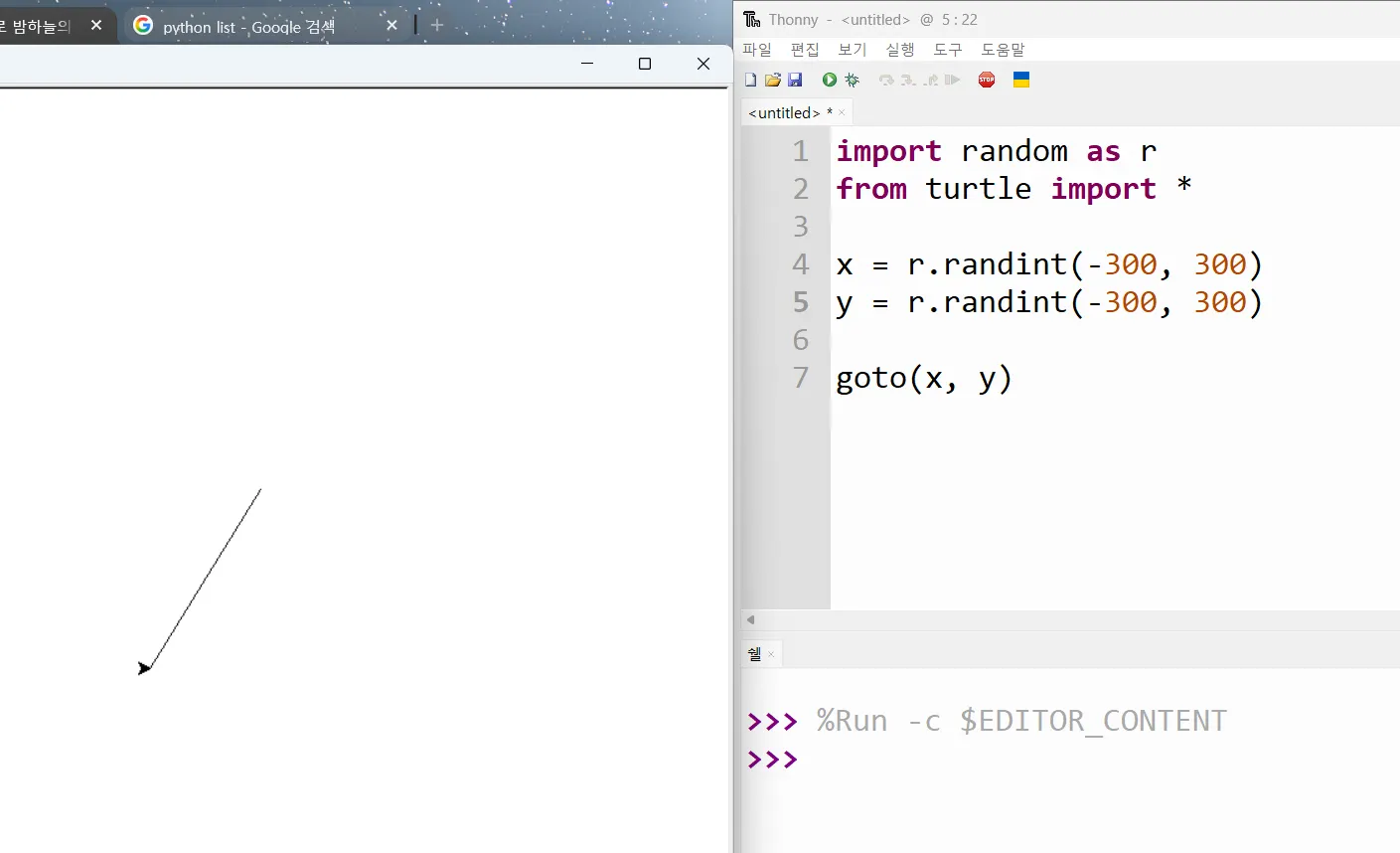Click the Ukraine flag support icon
1400x853 pixels.
pyautogui.click(x=1021, y=80)
